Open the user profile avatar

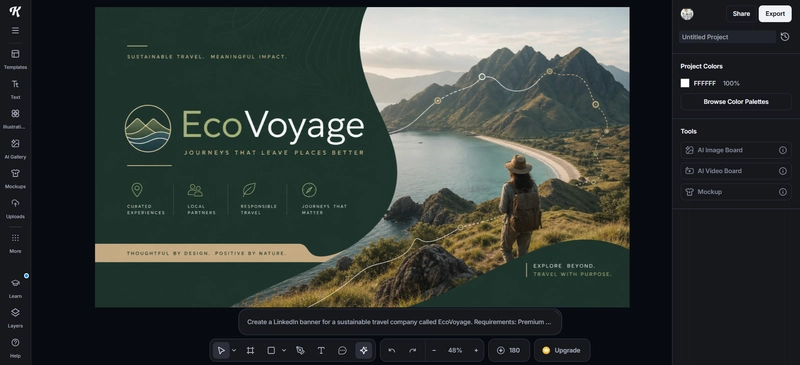[x=687, y=14]
